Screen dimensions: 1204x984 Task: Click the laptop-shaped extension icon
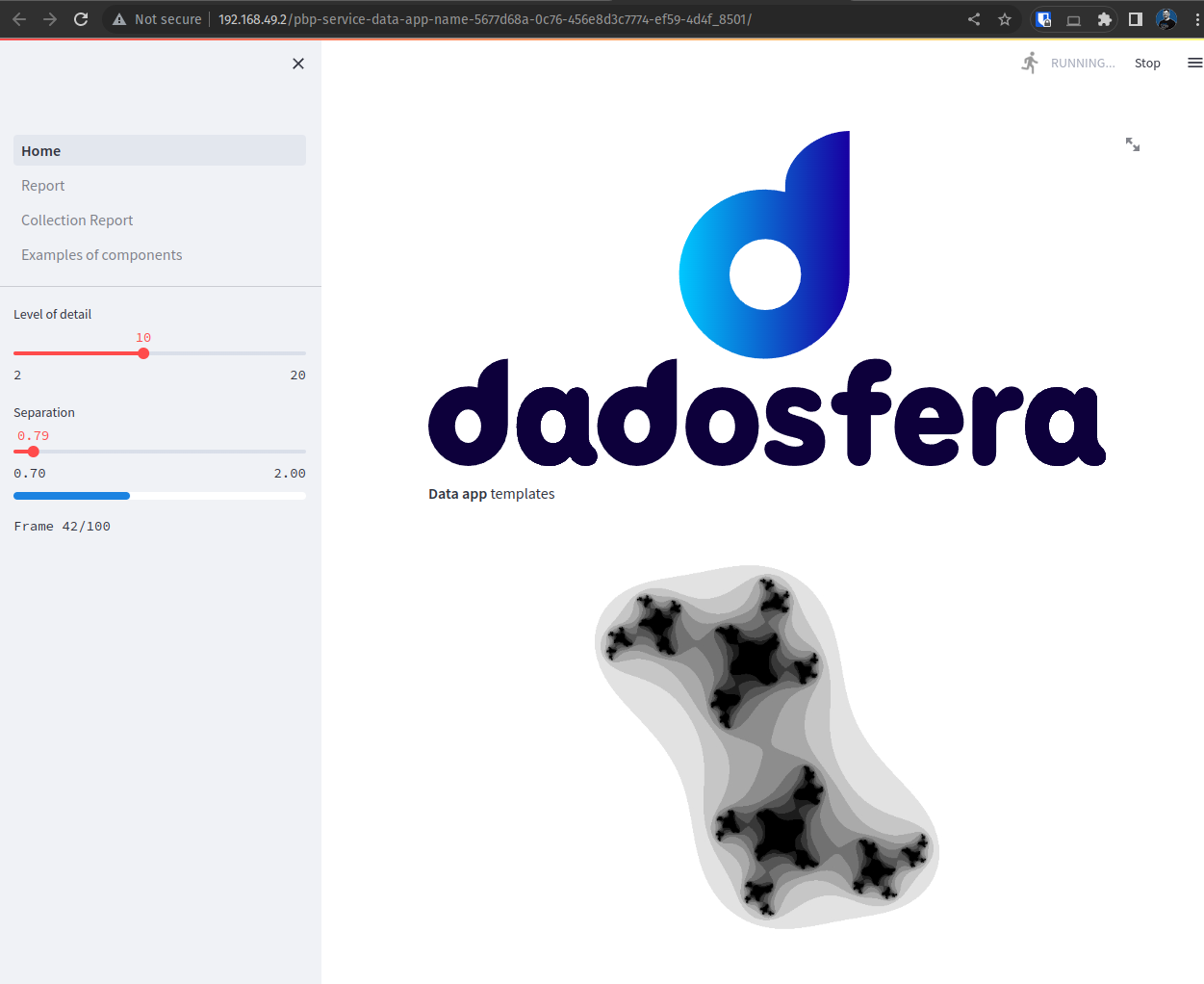(1074, 19)
